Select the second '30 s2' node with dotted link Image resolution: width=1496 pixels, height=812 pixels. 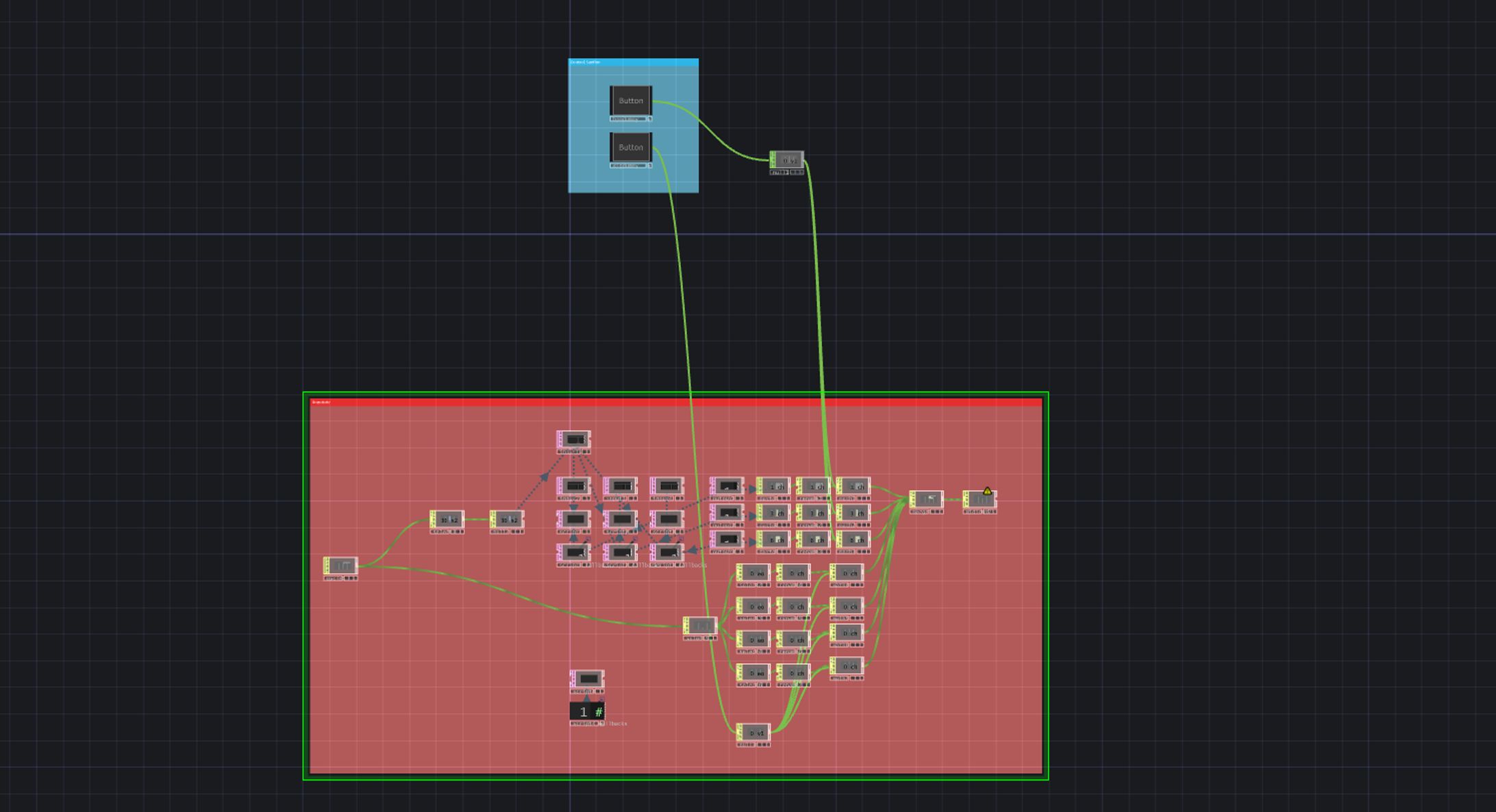(508, 520)
